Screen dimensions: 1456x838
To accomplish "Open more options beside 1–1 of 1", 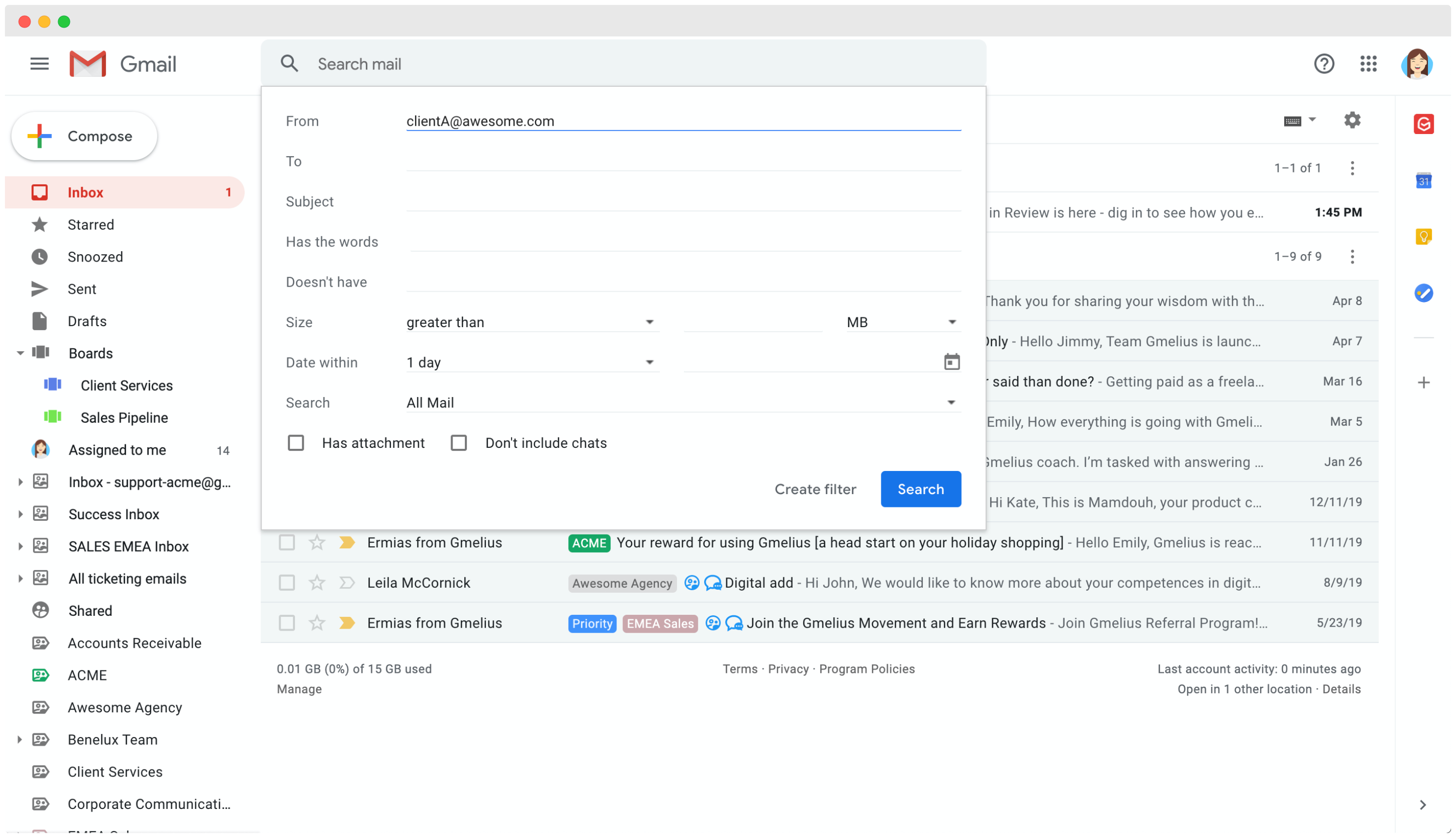I will (1352, 168).
